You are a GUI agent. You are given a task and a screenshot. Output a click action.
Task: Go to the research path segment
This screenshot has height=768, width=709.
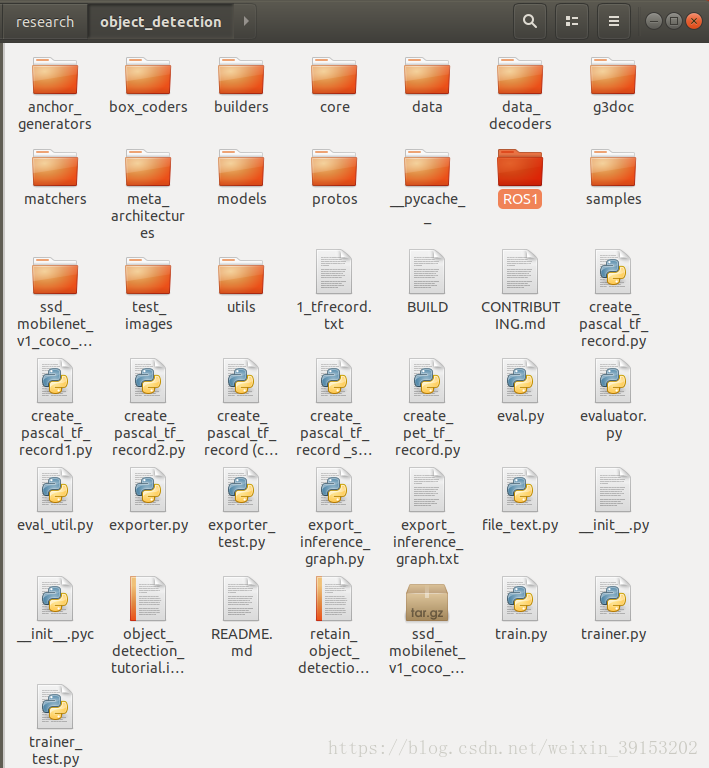pos(45,22)
